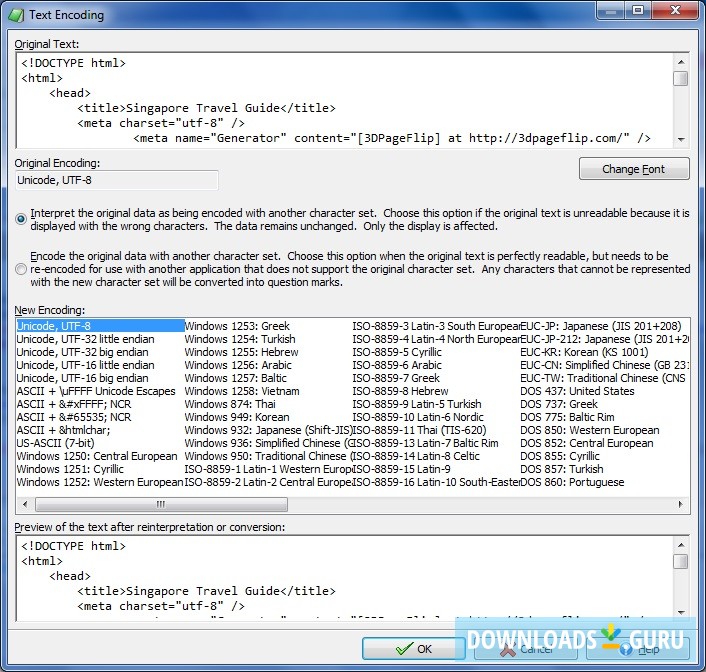Select DOS 850: Western European
This screenshot has width=706, height=672.
click(x=590, y=430)
